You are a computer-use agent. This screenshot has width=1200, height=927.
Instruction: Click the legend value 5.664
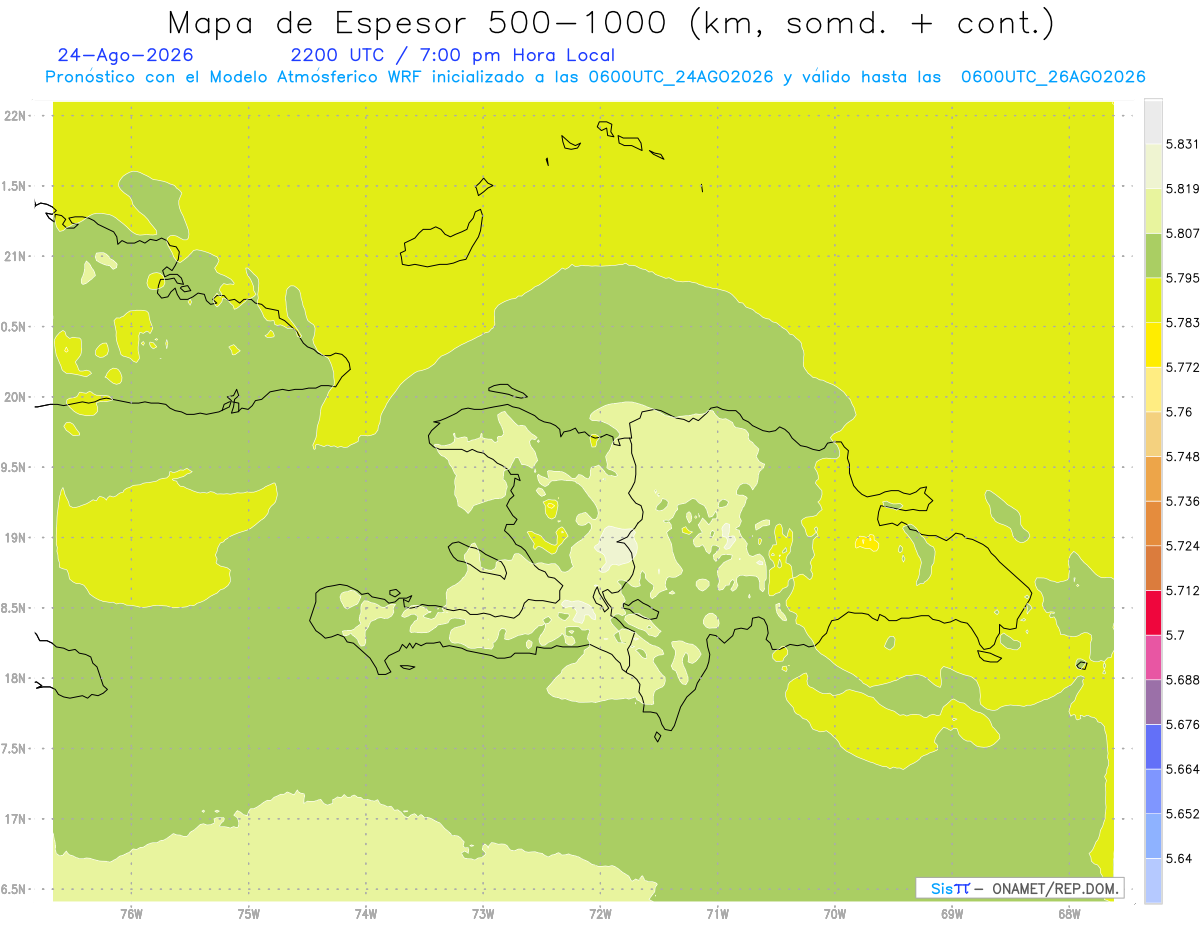pos(1183,769)
